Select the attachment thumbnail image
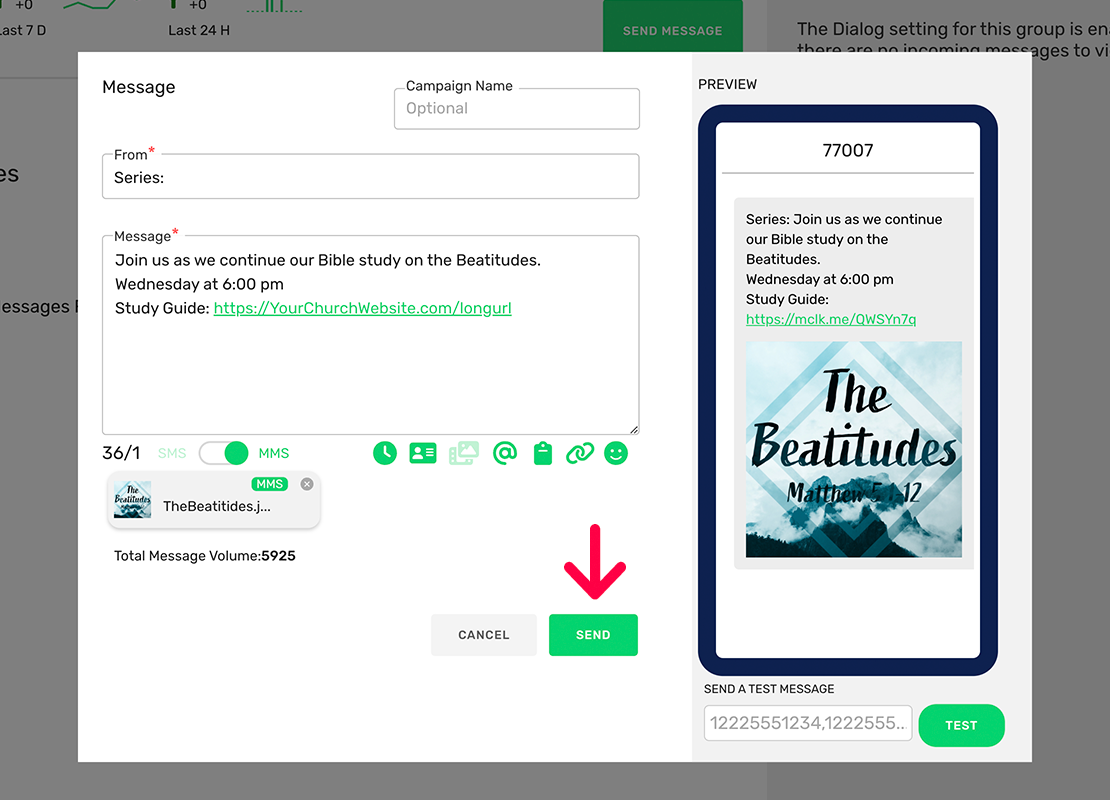Image resolution: width=1110 pixels, height=800 pixels. coord(132,498)
